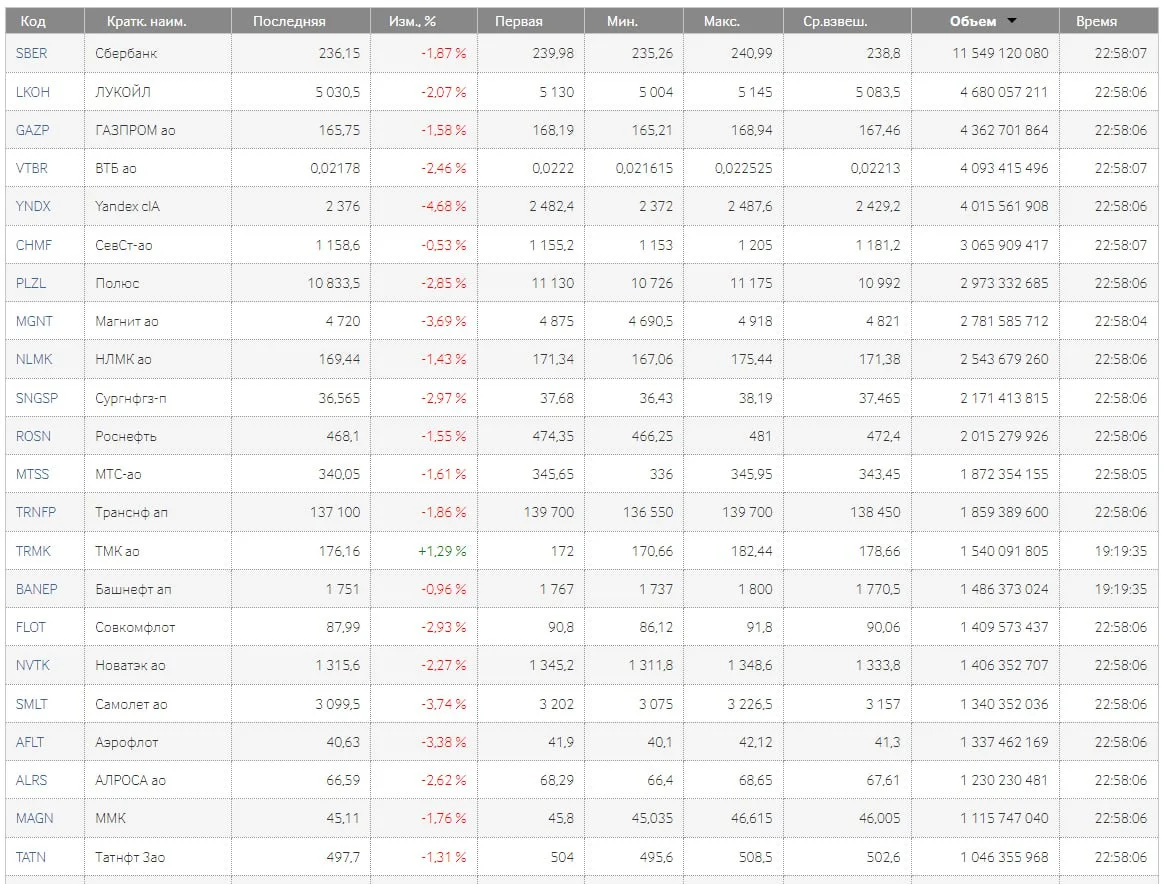Click the Макс. column header
This screenshot has height=884, width=1165.
pos(721,21)
